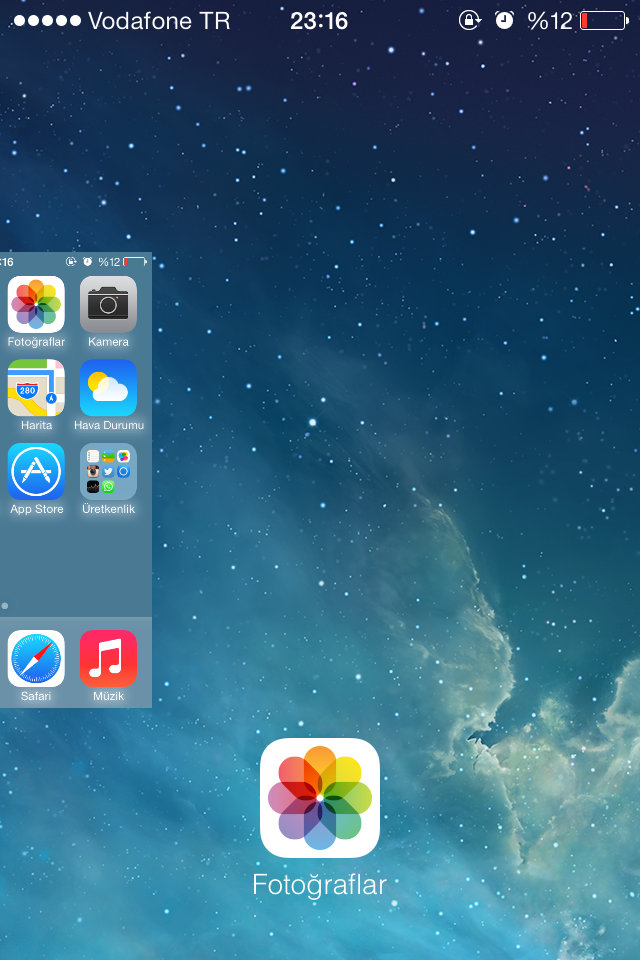Tap the large Fotoğraflar label text
Image resolution: width=640 pixels, height=960 pixels.
click(320, 885)
